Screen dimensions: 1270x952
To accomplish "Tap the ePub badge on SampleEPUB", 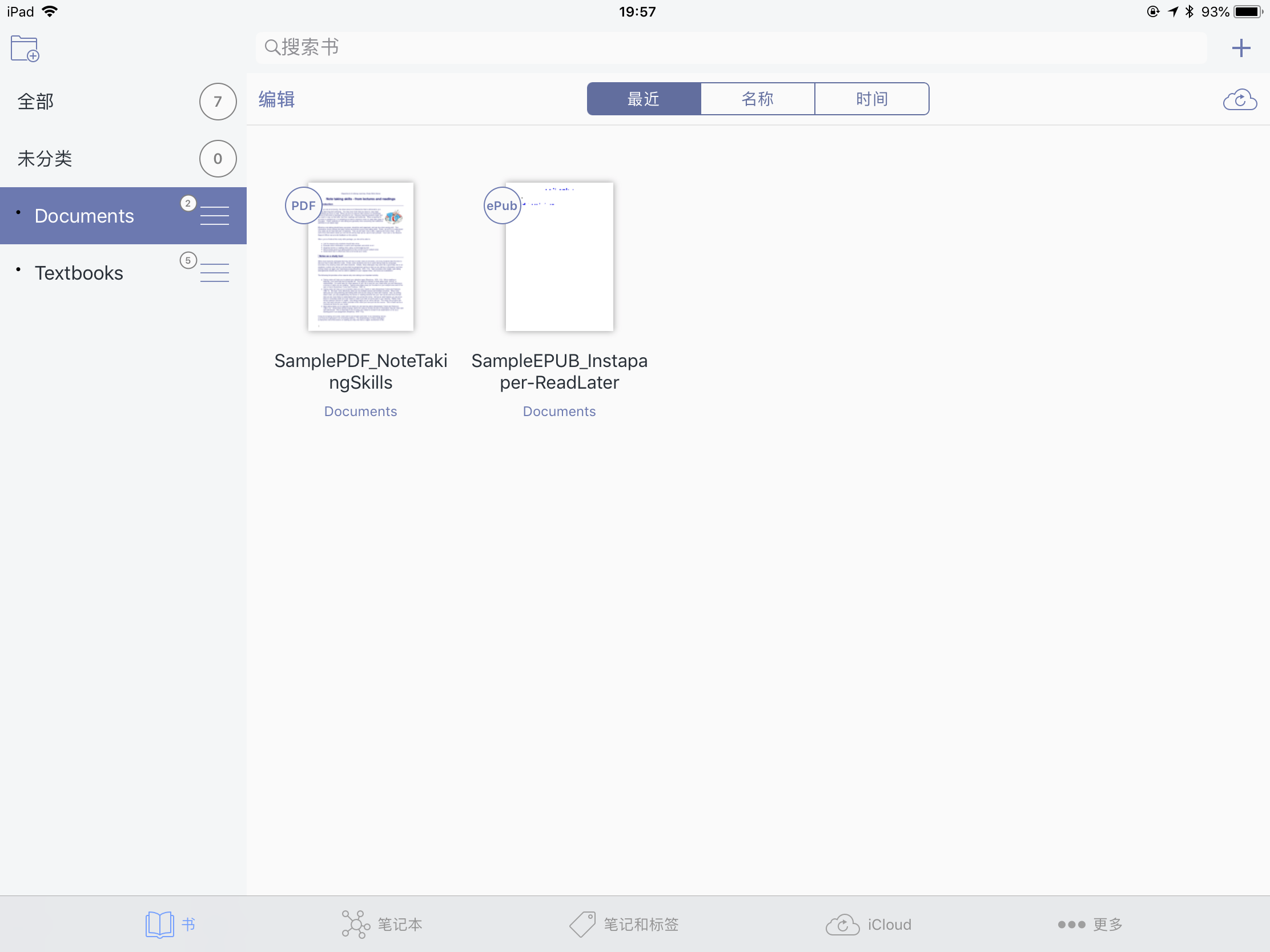I will click(x=502, y=205).
